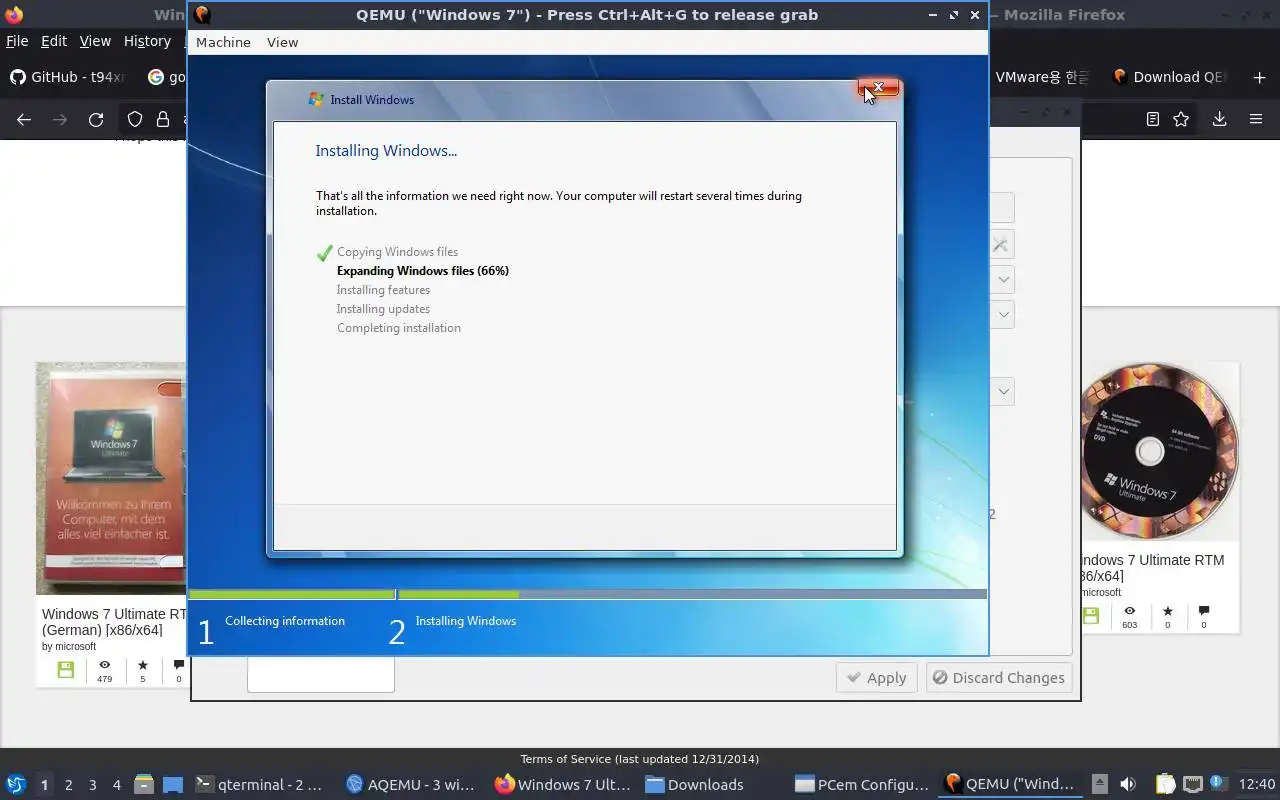Click green save icon on Ultimate RTM card
This screenshot has width=1280, height=800.
(x=1090, y=616)
